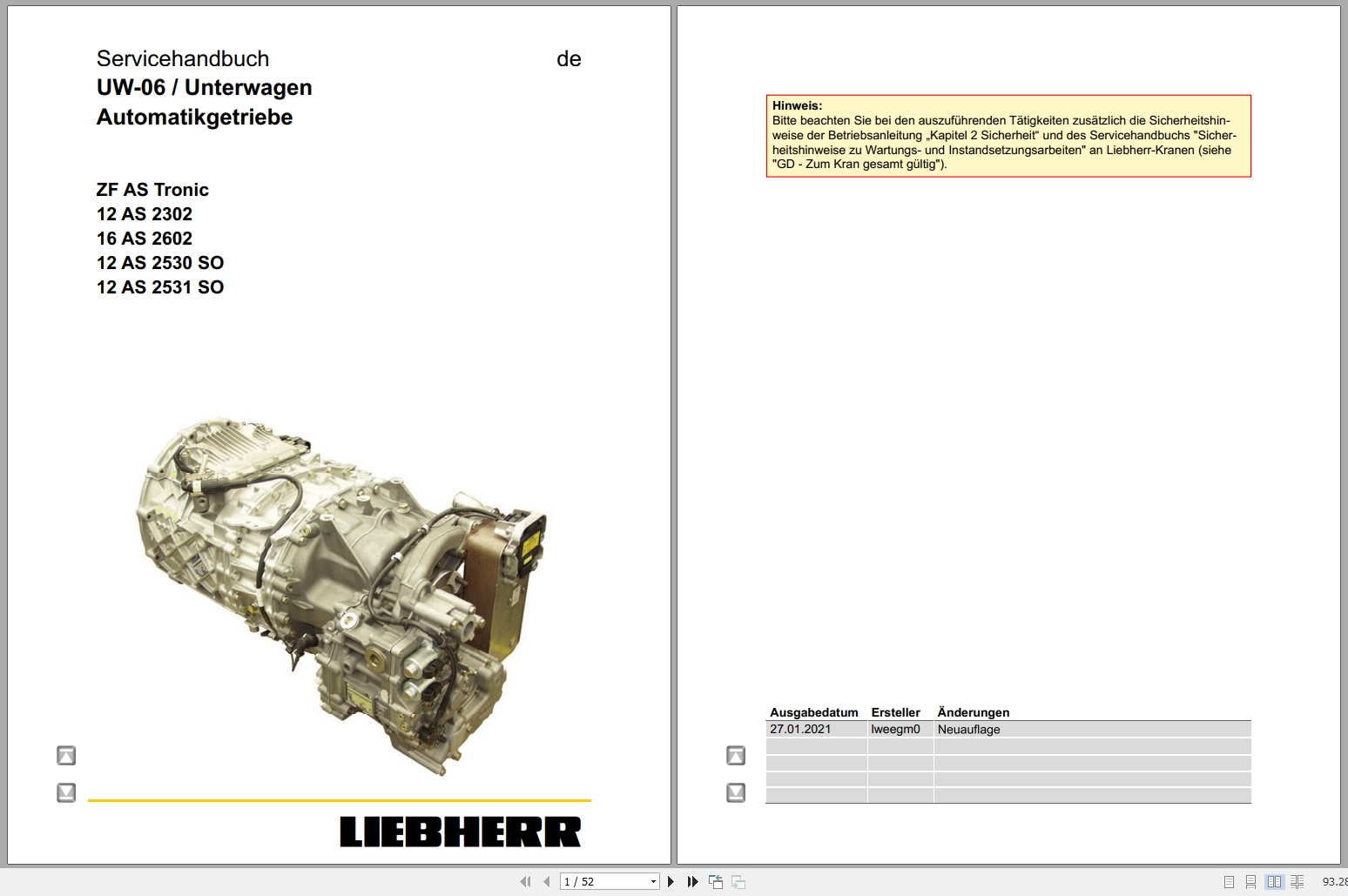Click the '12 AS 2531 SO' model line
The width and height of the screenshot is (1348, 896).
[160, 287]
